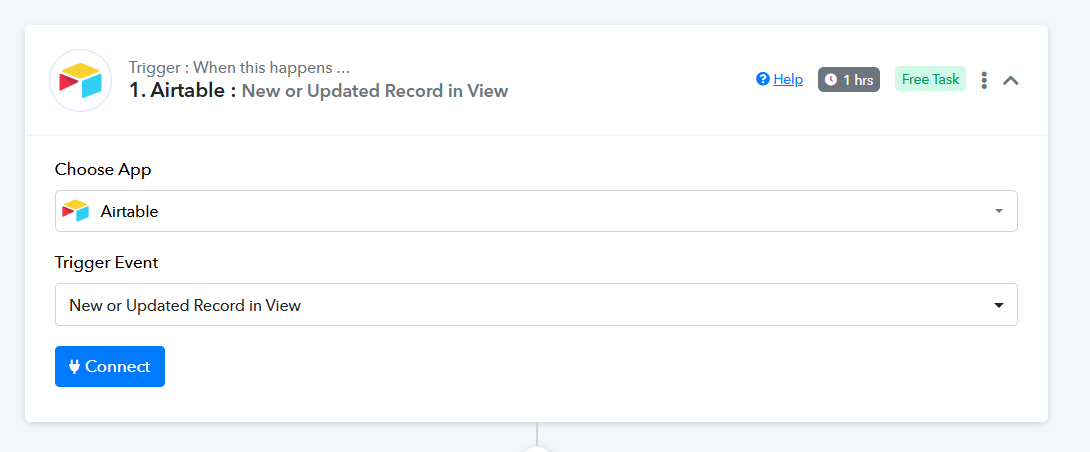Click the add-step circle below the trigger card

536,449
